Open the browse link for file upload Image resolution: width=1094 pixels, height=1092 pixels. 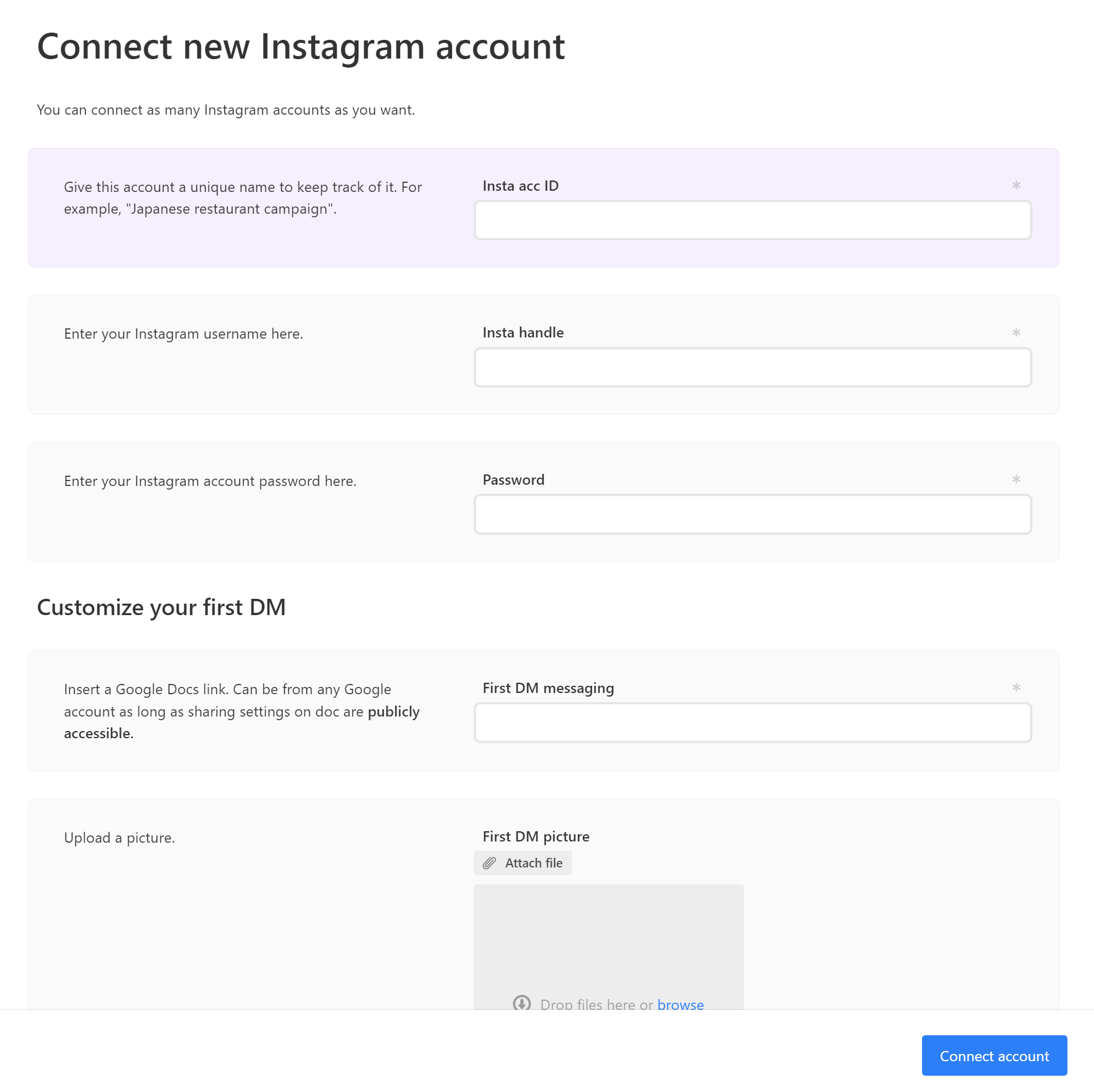(x=680, y=1004)
